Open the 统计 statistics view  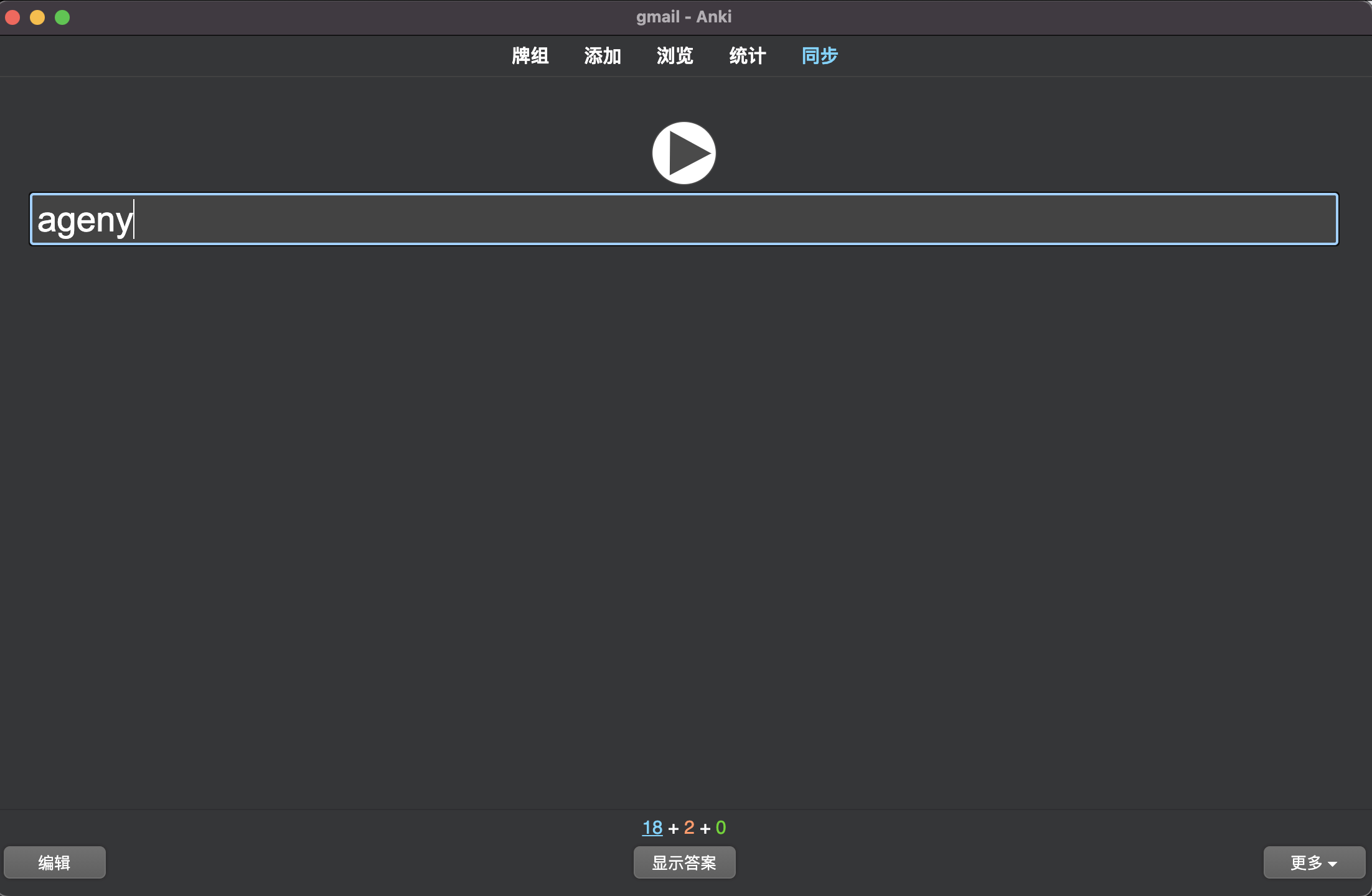tap(747, 56)
